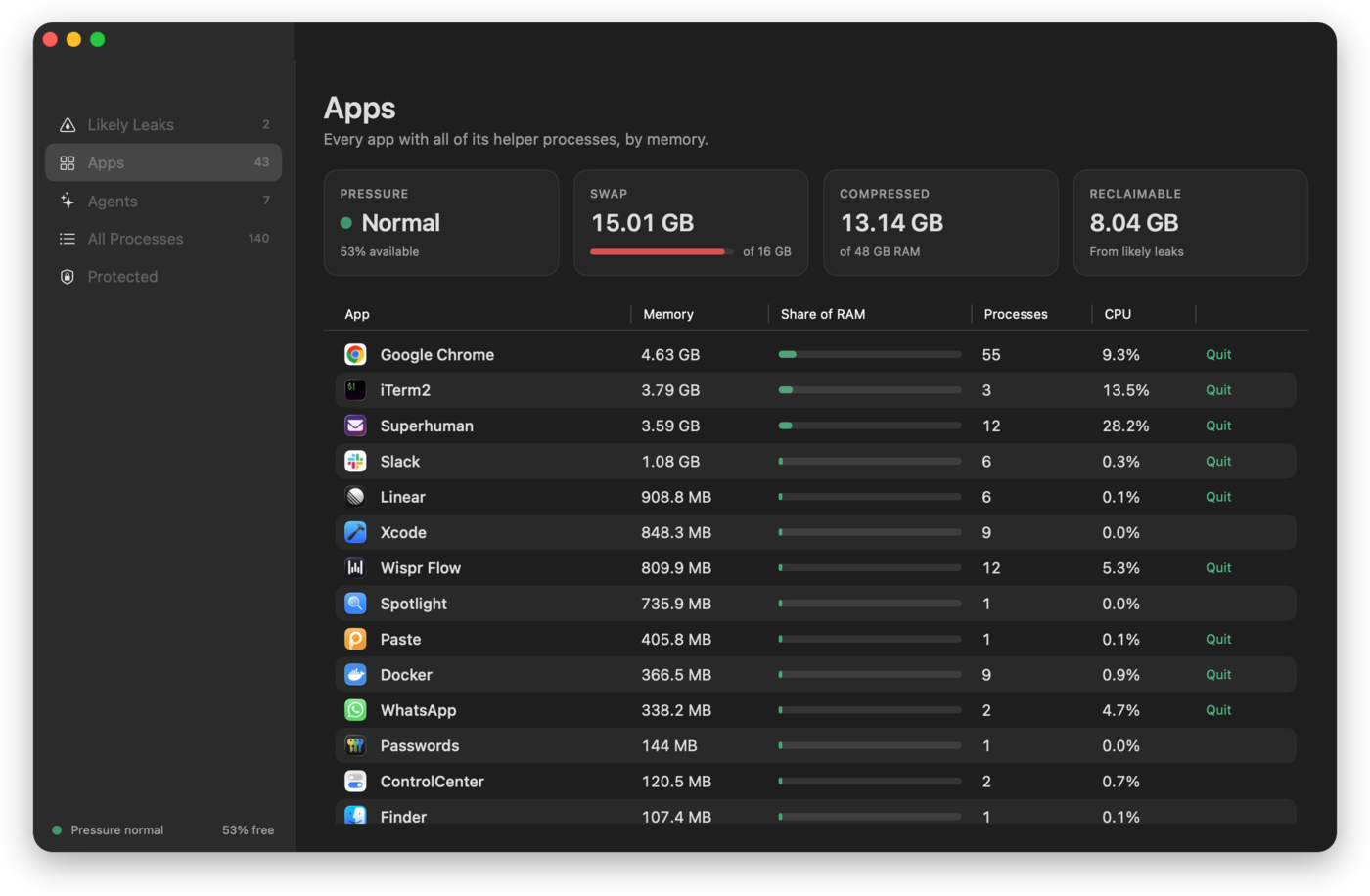Click the Google Chrome app icon
Screen dimensions: 1370x896
(x=355, y=354)
